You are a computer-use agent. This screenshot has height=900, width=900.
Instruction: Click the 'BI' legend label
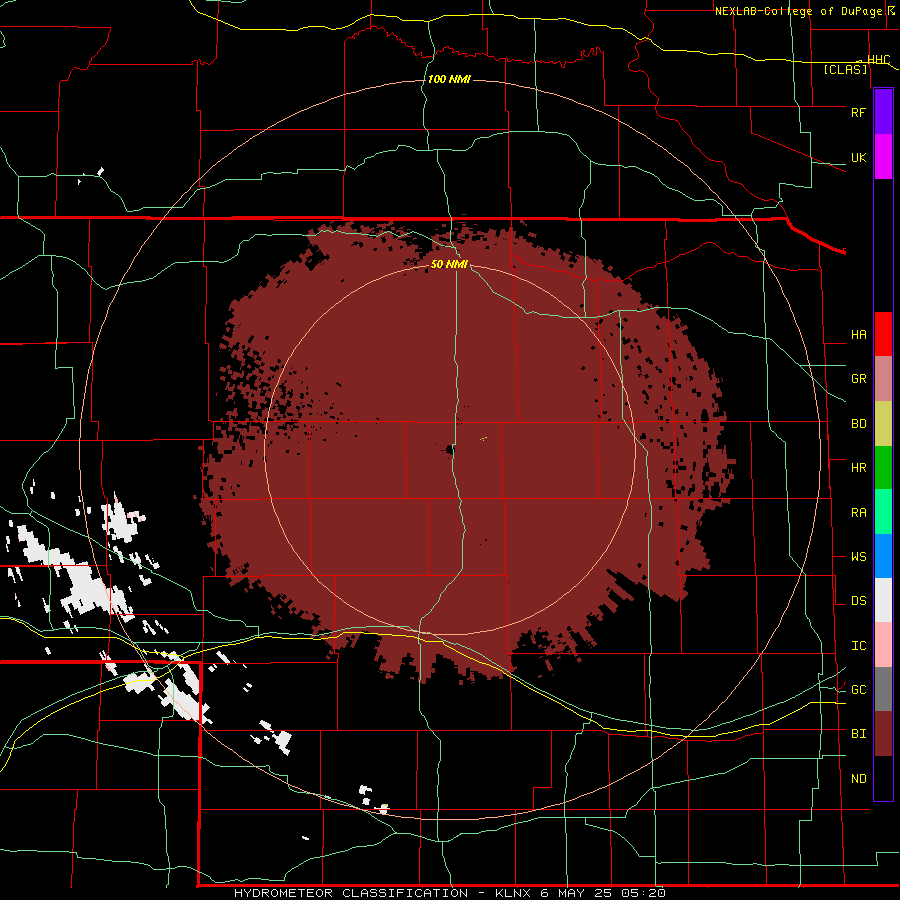click(x=858, y=734)
